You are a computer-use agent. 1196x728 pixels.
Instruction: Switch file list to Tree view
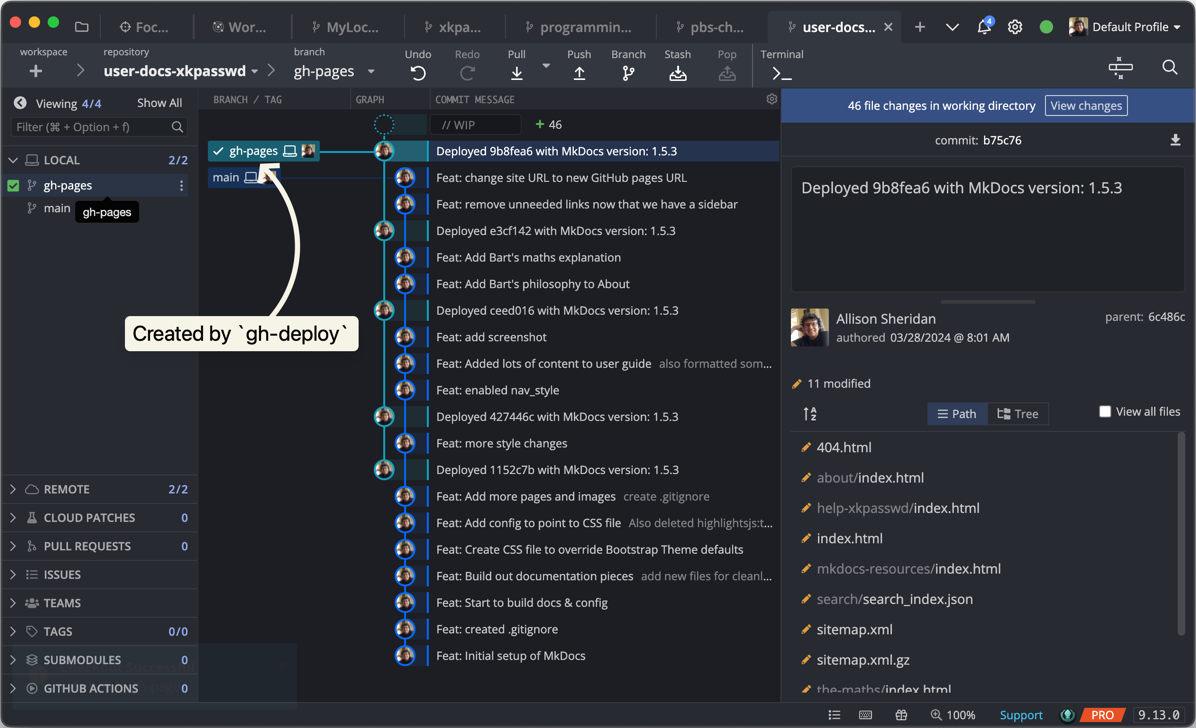[1018, 413]
